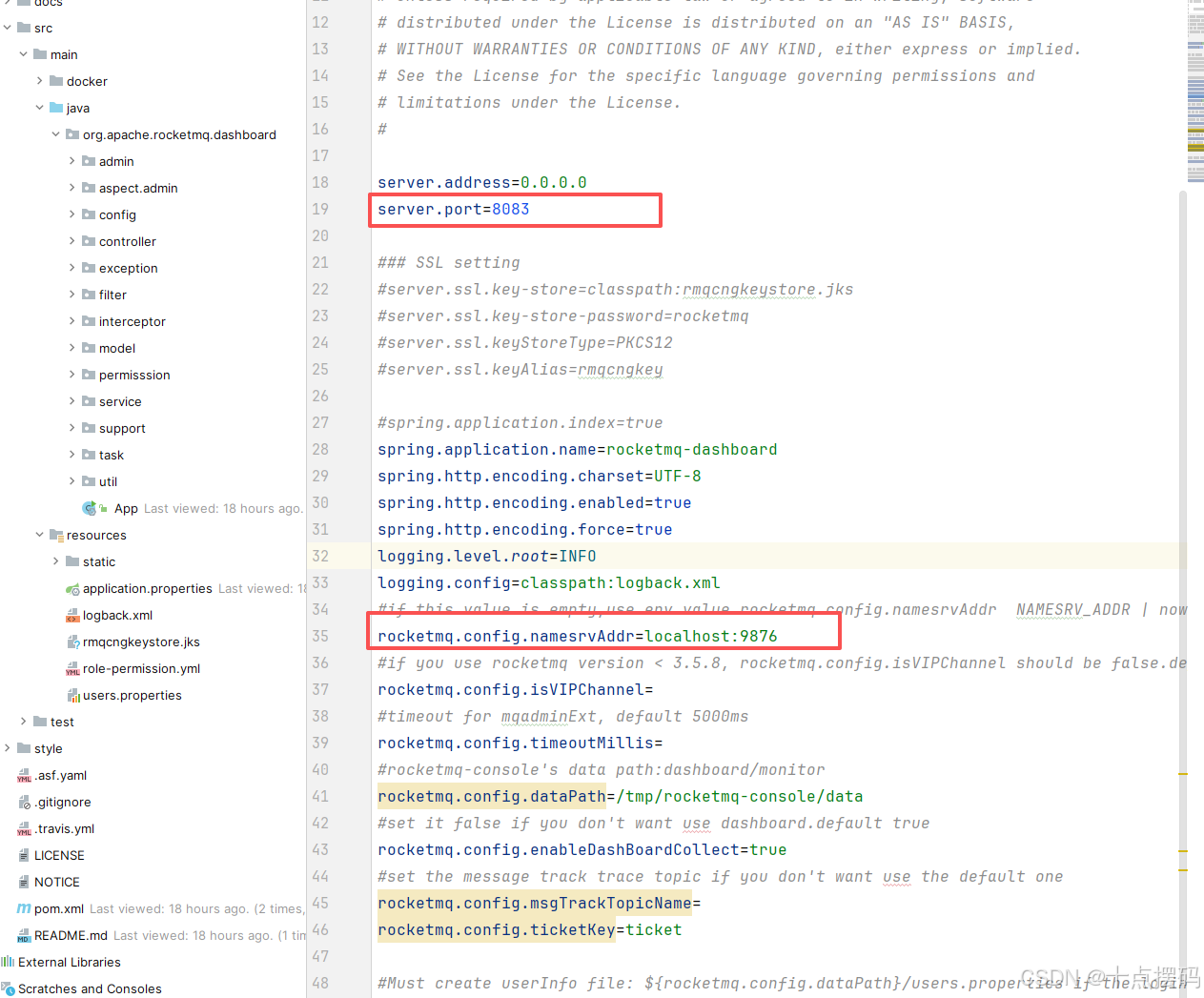Click the users.properties file icon

(x=72, y=696)
